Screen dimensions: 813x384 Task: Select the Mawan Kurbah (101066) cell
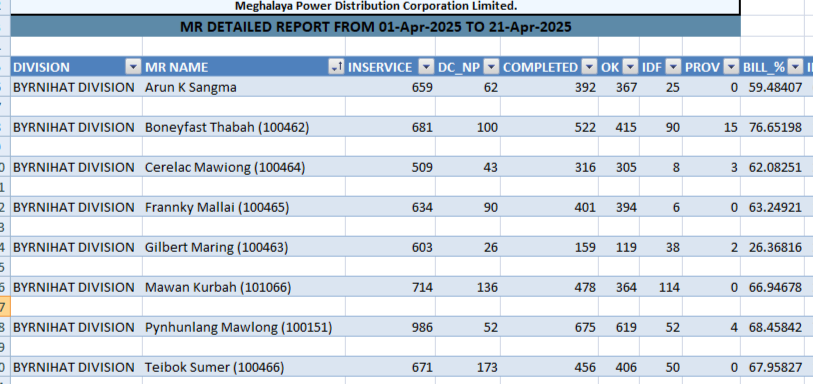click(244, 287)
